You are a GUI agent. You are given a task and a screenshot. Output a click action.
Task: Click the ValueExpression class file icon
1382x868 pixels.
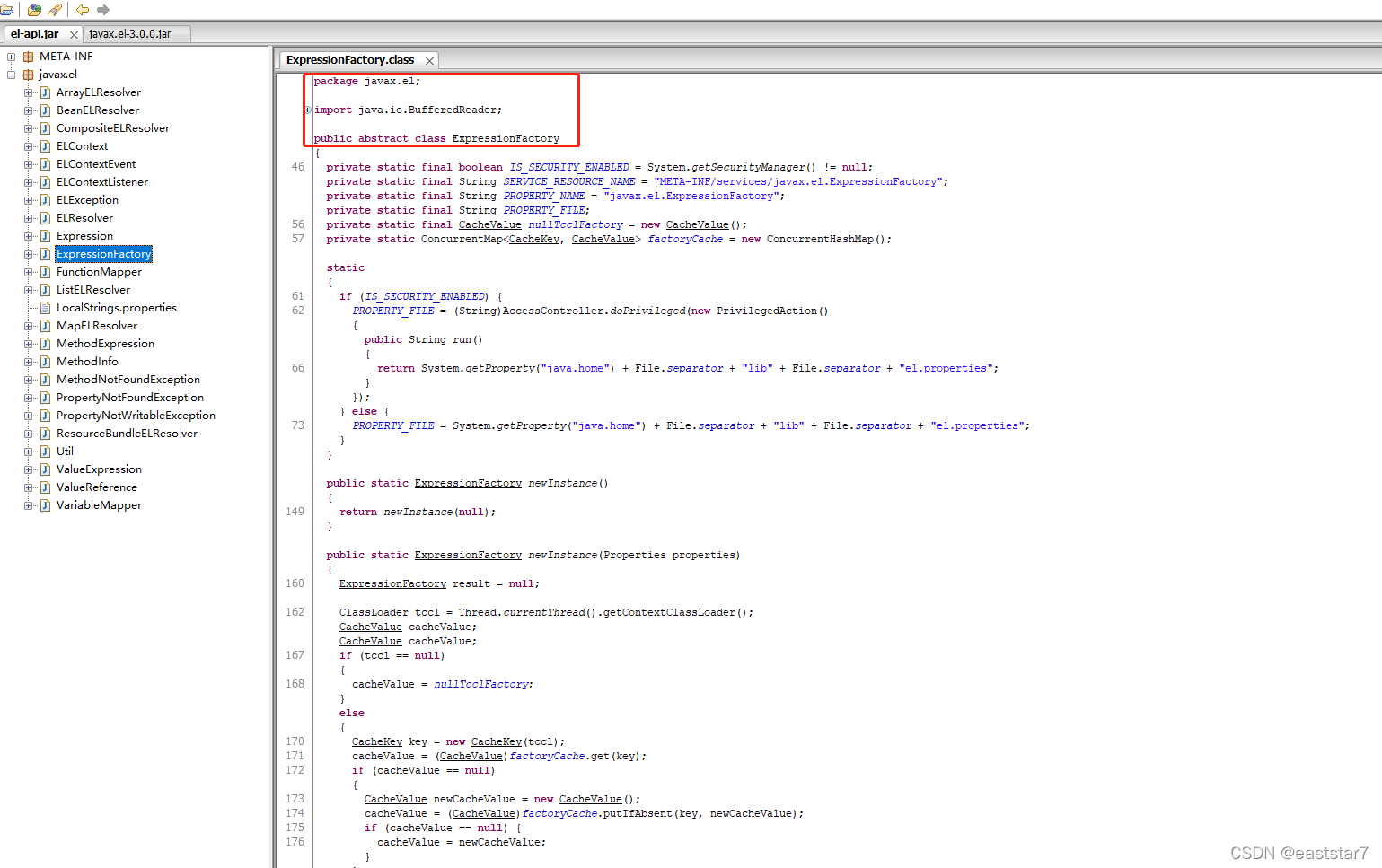tap(45, 469)
